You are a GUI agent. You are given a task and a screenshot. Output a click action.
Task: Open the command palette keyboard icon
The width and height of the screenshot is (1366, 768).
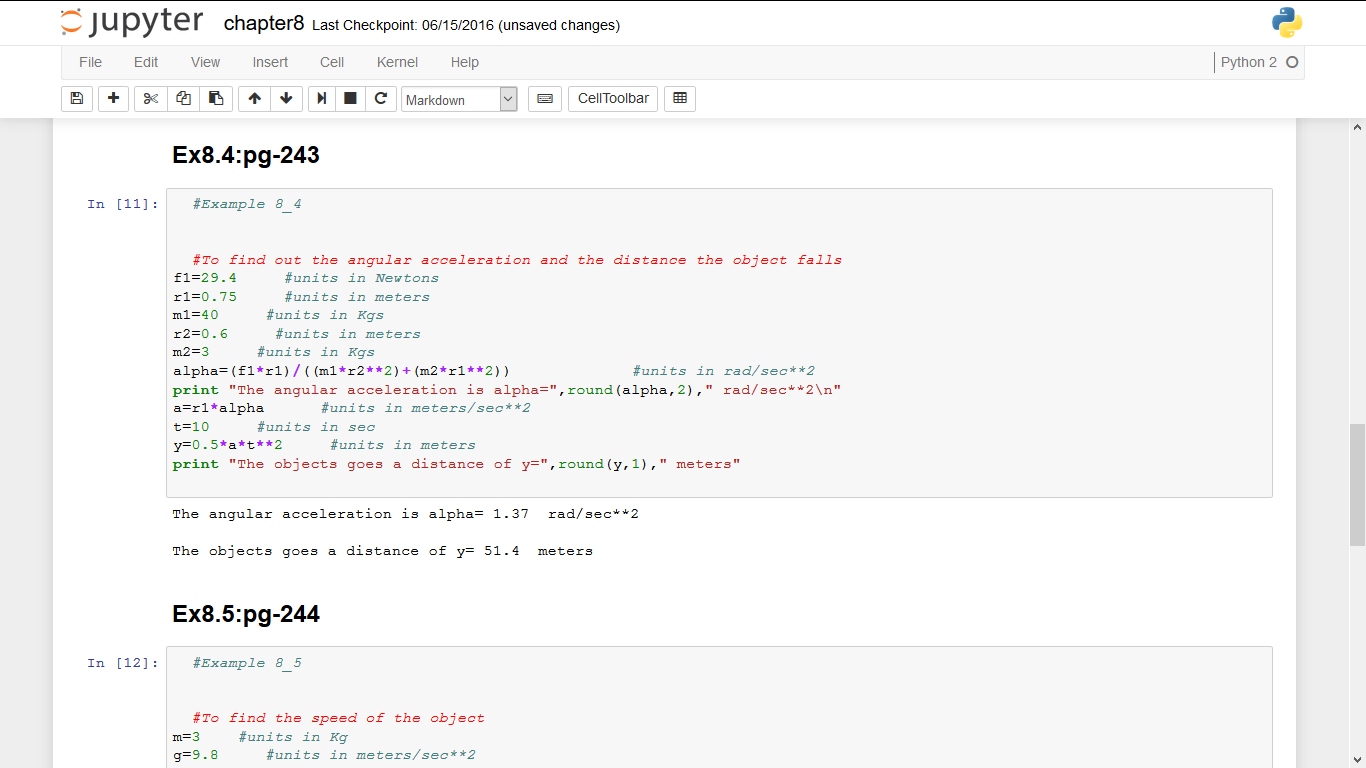(x=544, y=99)
